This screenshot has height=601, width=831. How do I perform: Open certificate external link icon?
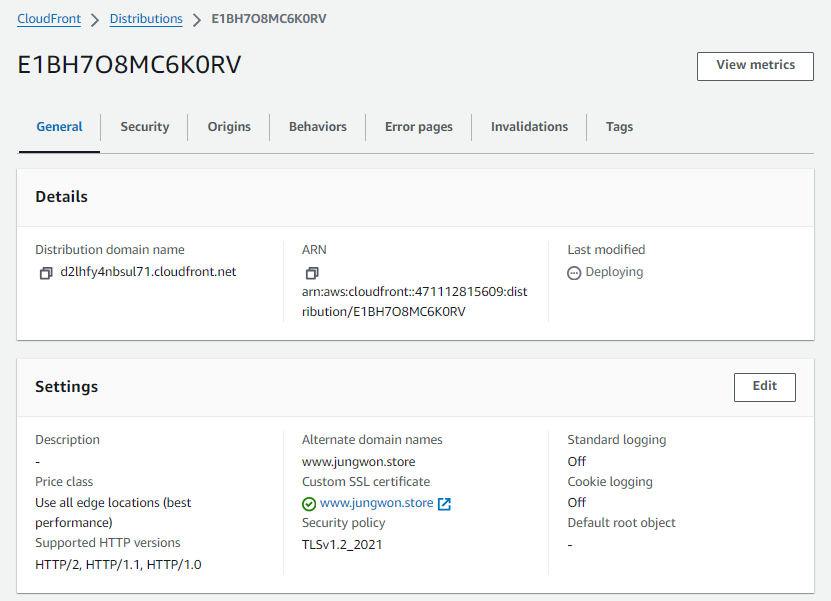tap(444, 503)
